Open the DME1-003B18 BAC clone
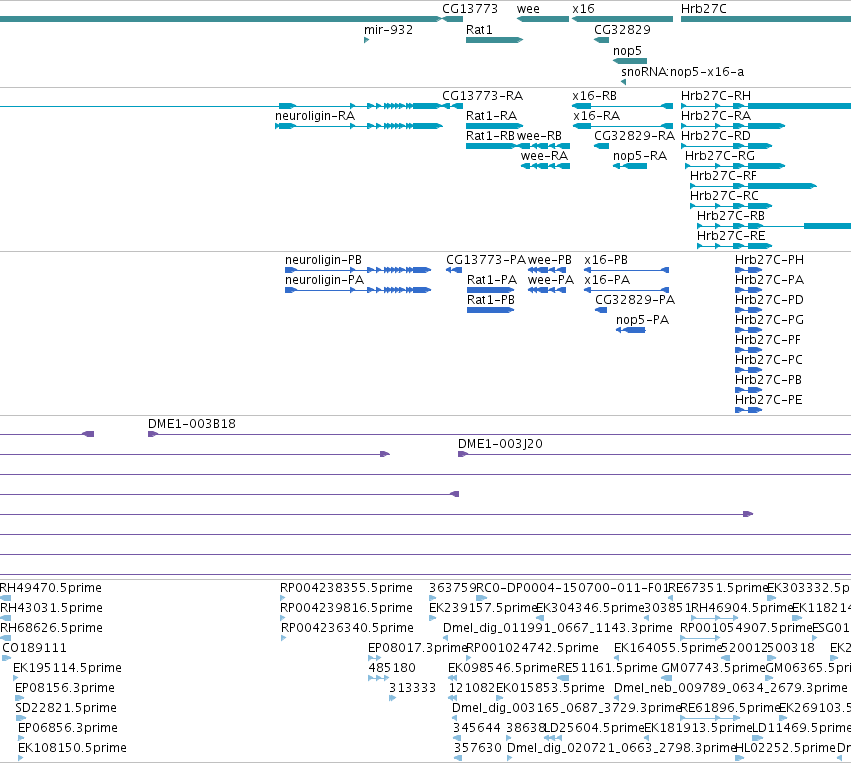 coord(192,424)
